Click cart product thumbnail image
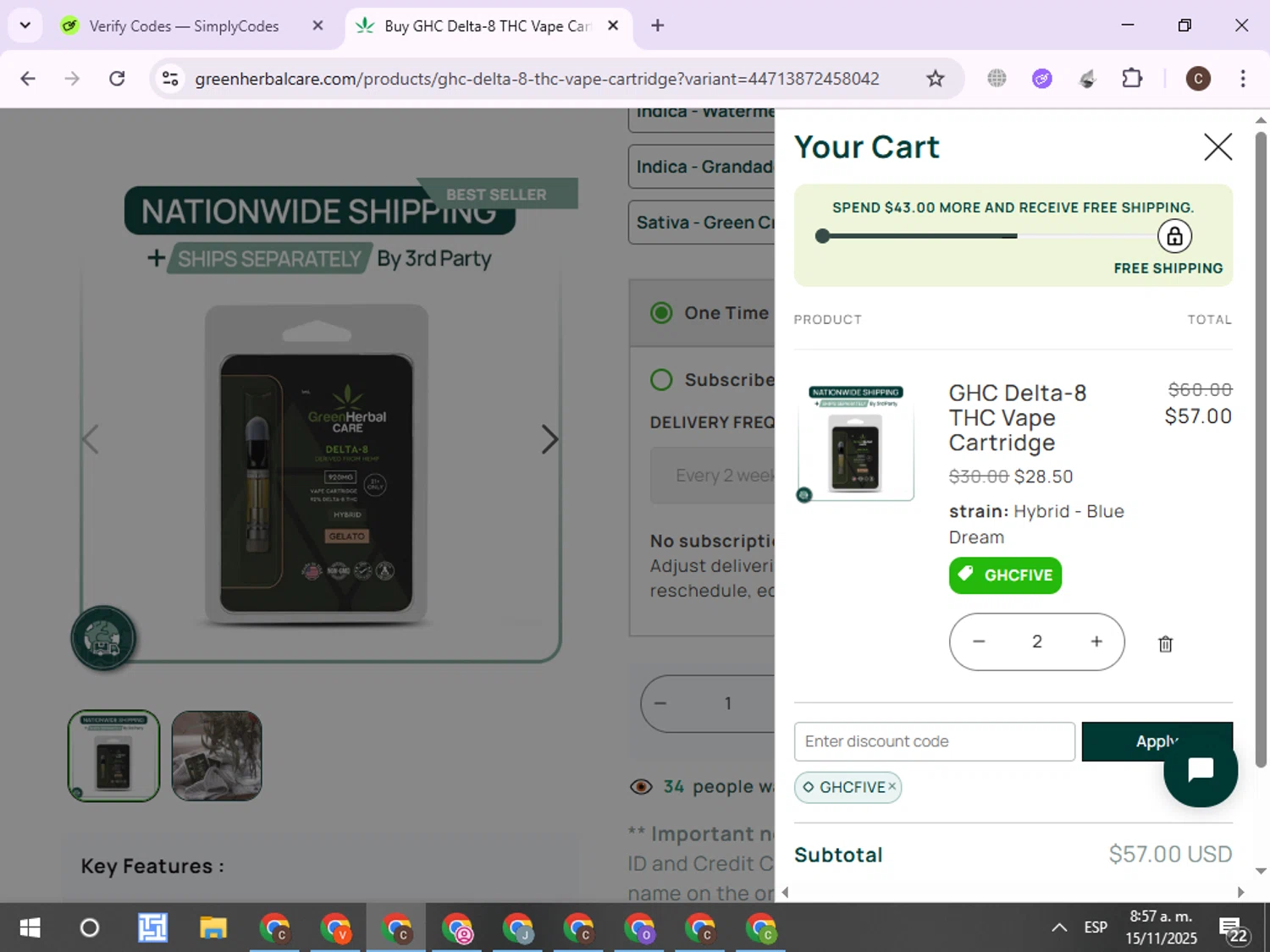The width and height of the screenshot is (1270, 952). click(x=855, y=441)
